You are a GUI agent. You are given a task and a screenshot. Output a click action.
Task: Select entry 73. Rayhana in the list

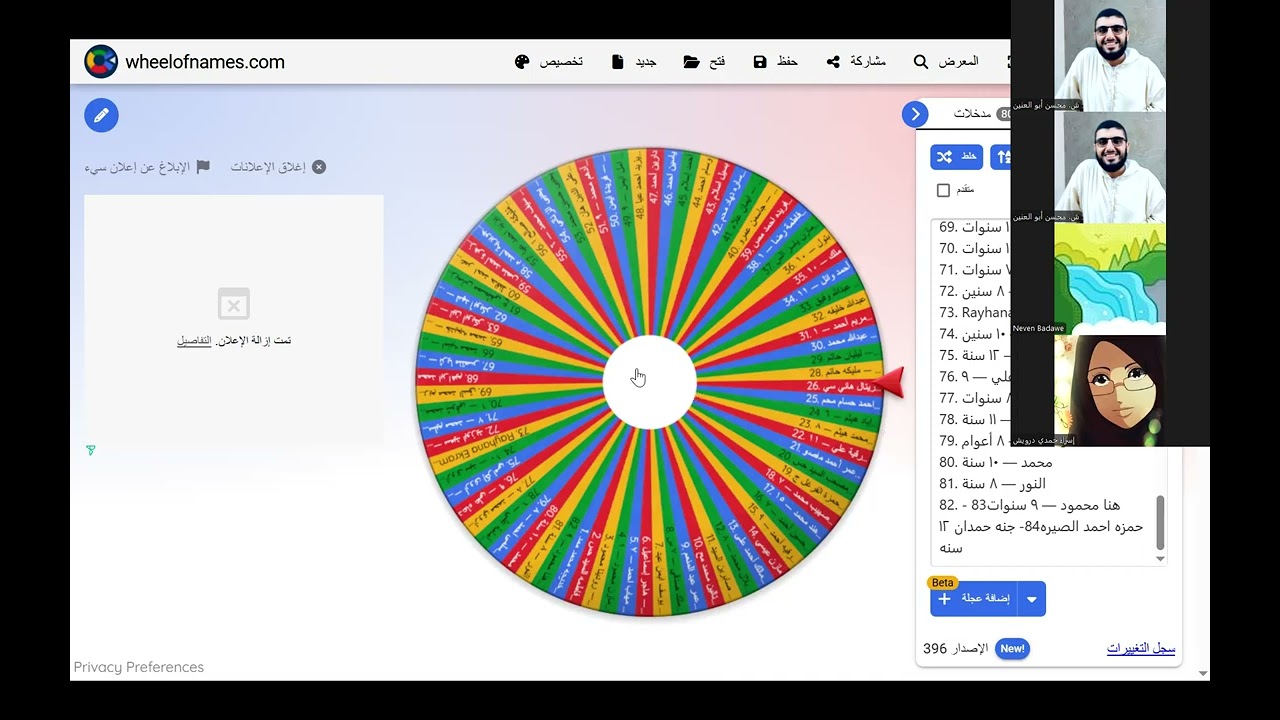point(977,312)
